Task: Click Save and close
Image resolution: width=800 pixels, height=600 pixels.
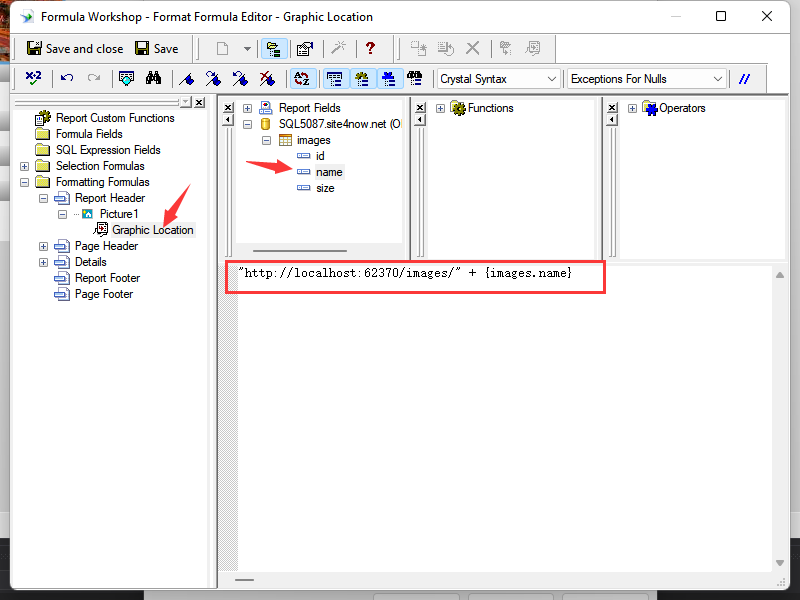Action: pyautogui.click(x=75, y=47)
